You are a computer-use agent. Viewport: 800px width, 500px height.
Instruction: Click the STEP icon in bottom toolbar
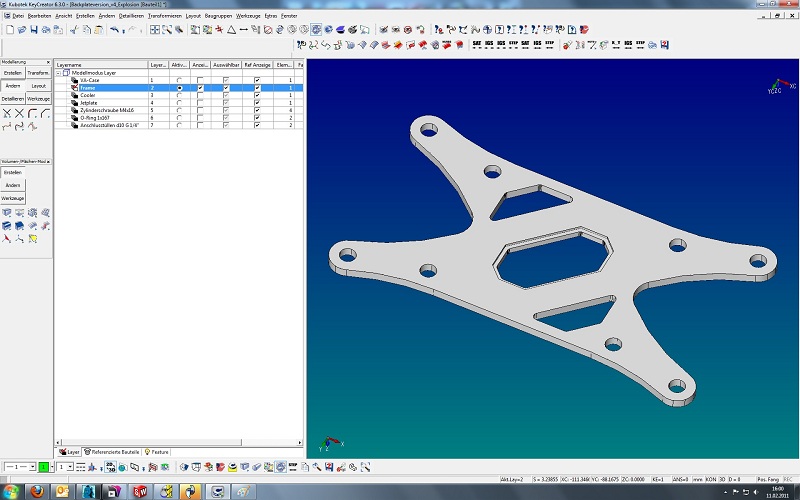coord(293,467)
